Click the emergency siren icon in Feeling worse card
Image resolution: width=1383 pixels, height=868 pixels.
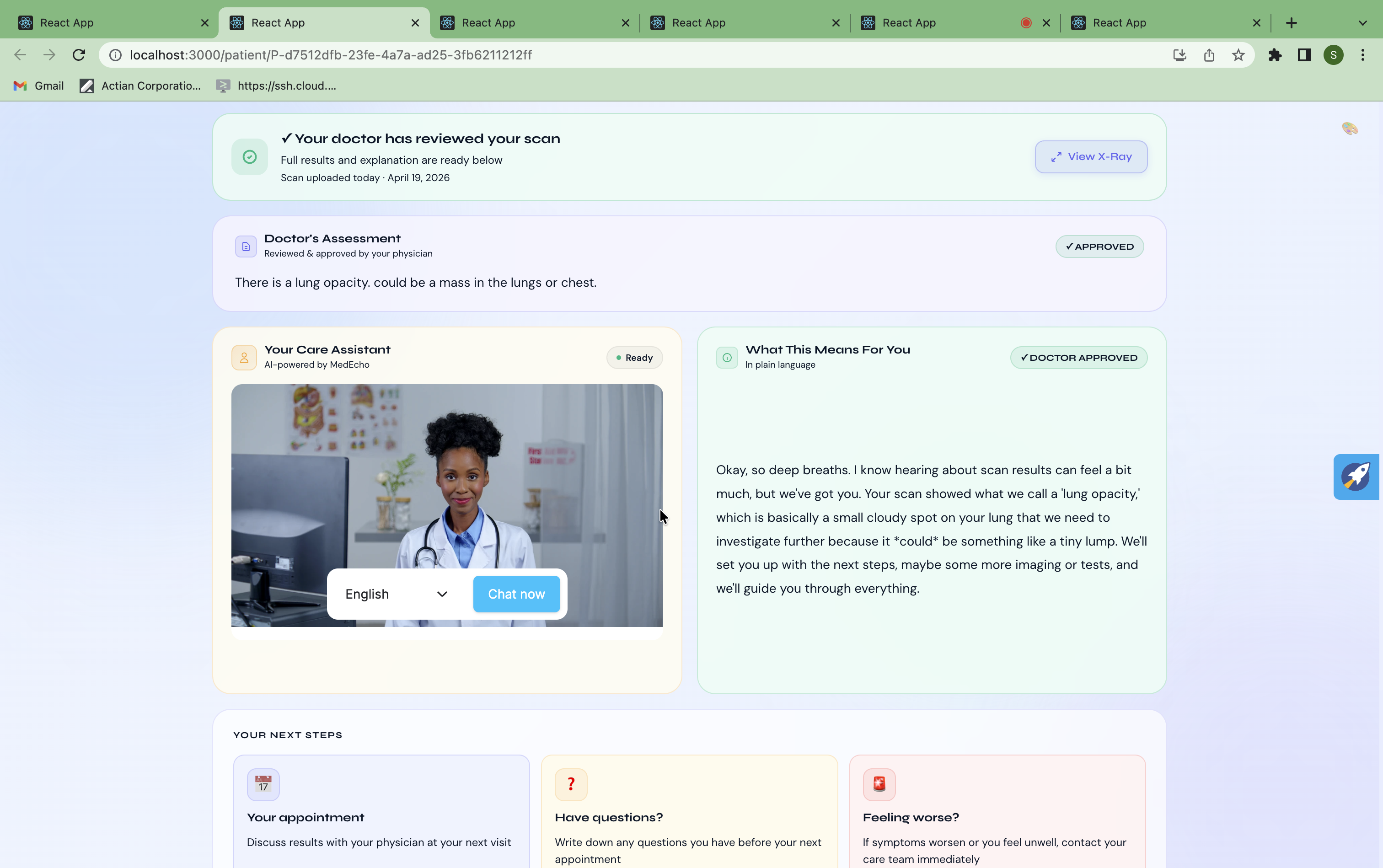[x=879, y=783]
